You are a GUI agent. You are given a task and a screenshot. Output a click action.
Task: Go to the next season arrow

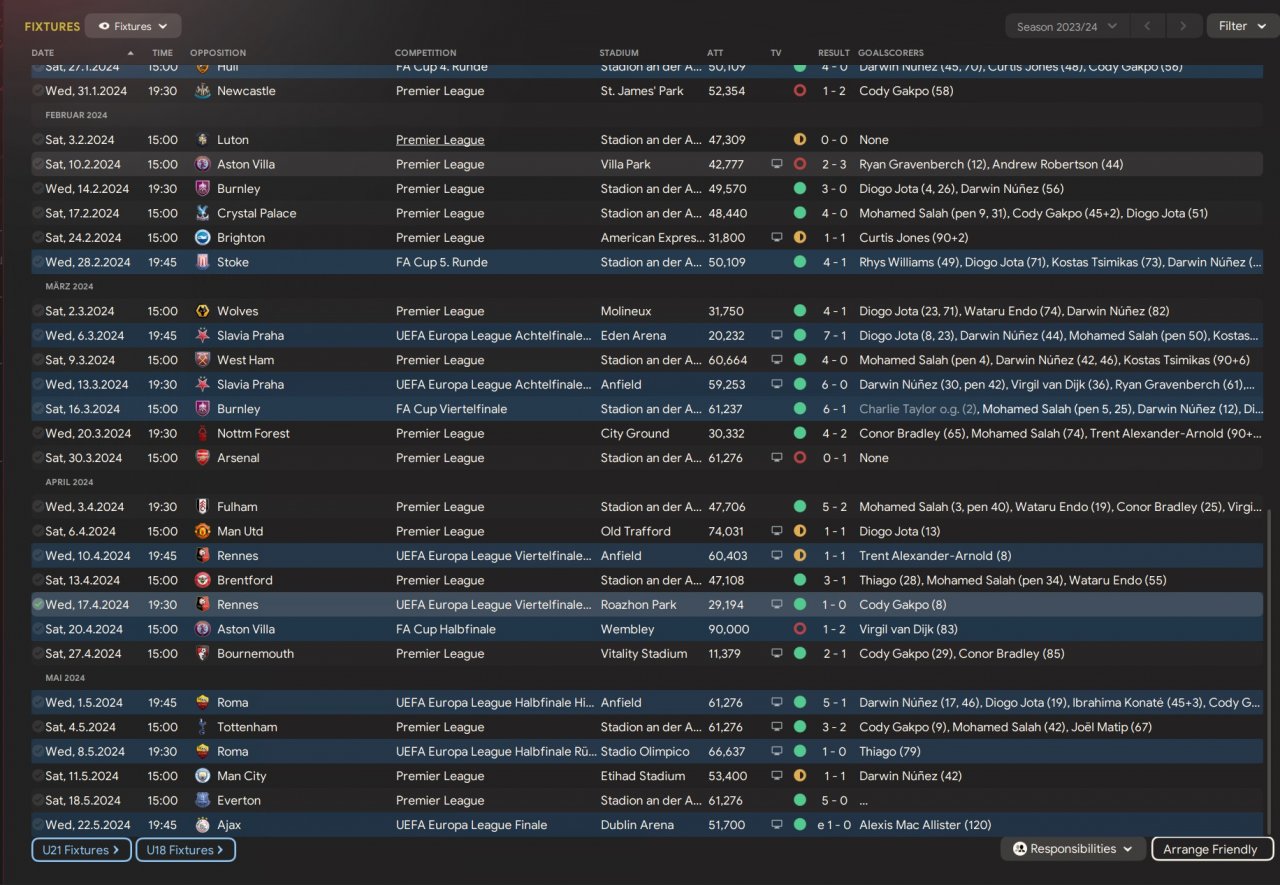click(x=1184, y=26)
